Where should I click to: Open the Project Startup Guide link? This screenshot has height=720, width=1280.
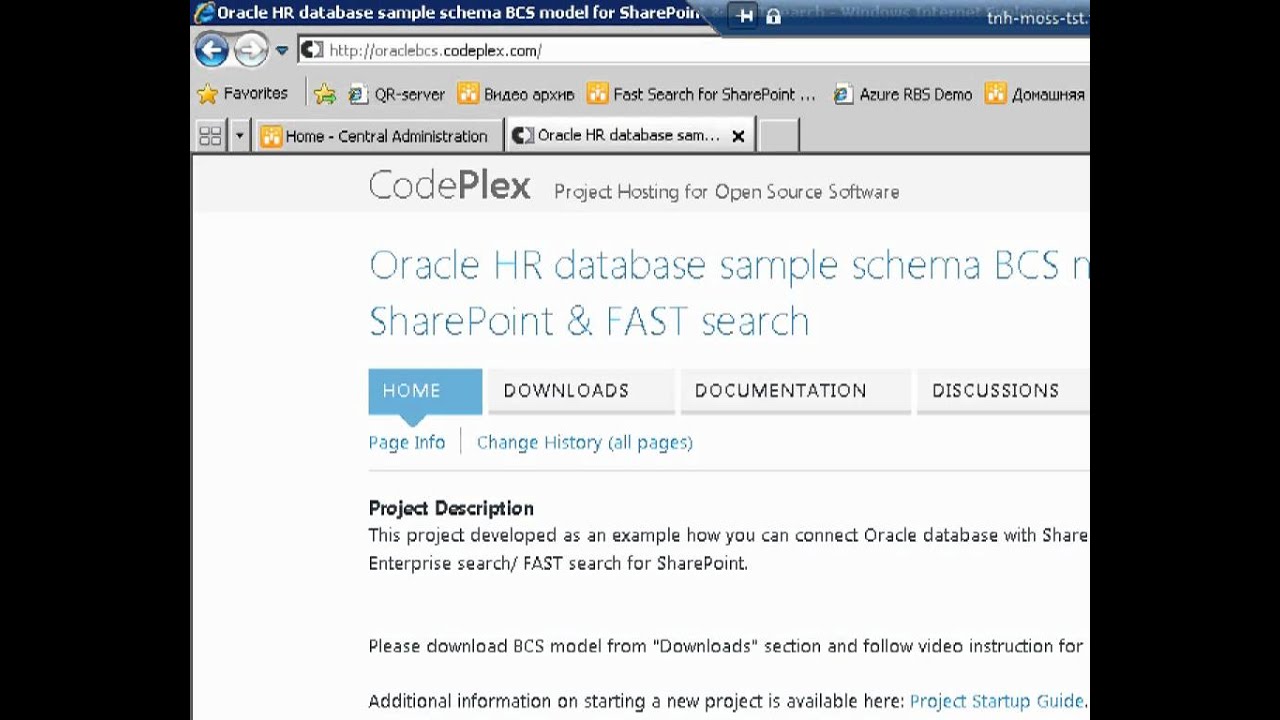[996, 701]
